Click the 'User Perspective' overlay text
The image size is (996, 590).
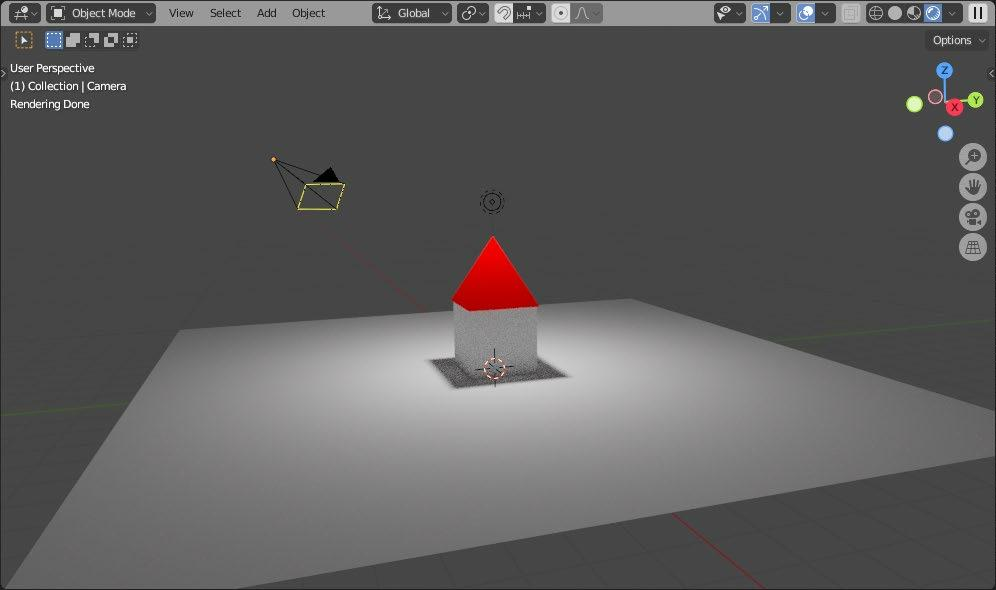pos(52,68)
